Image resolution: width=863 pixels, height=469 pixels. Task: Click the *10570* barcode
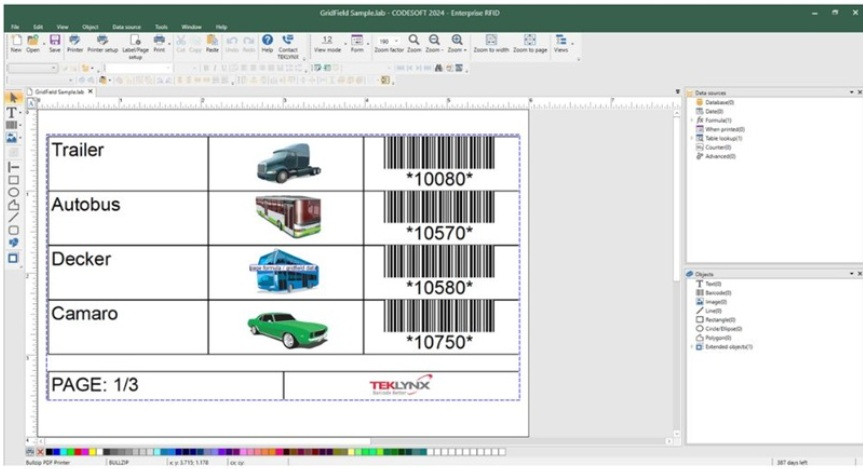[x=439, y=216]
